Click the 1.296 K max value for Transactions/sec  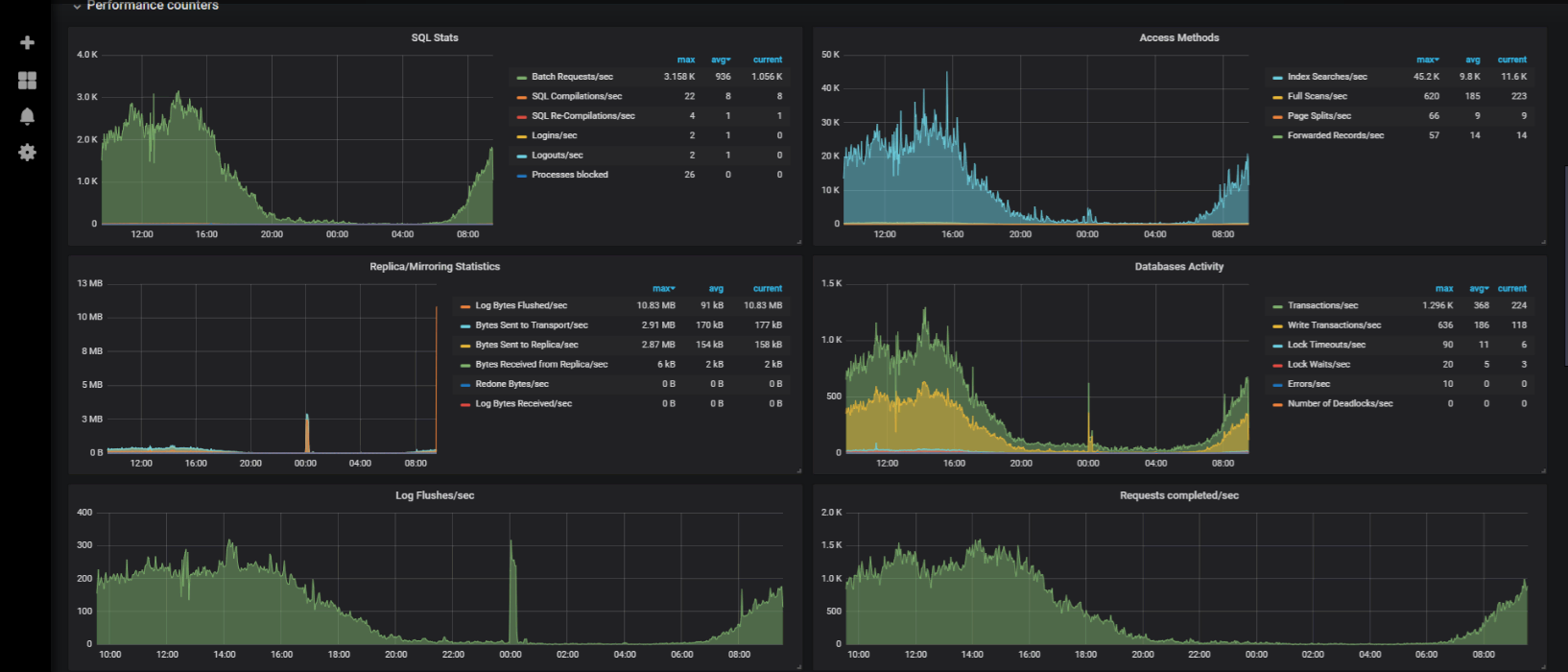click(x=1437, y=305)
